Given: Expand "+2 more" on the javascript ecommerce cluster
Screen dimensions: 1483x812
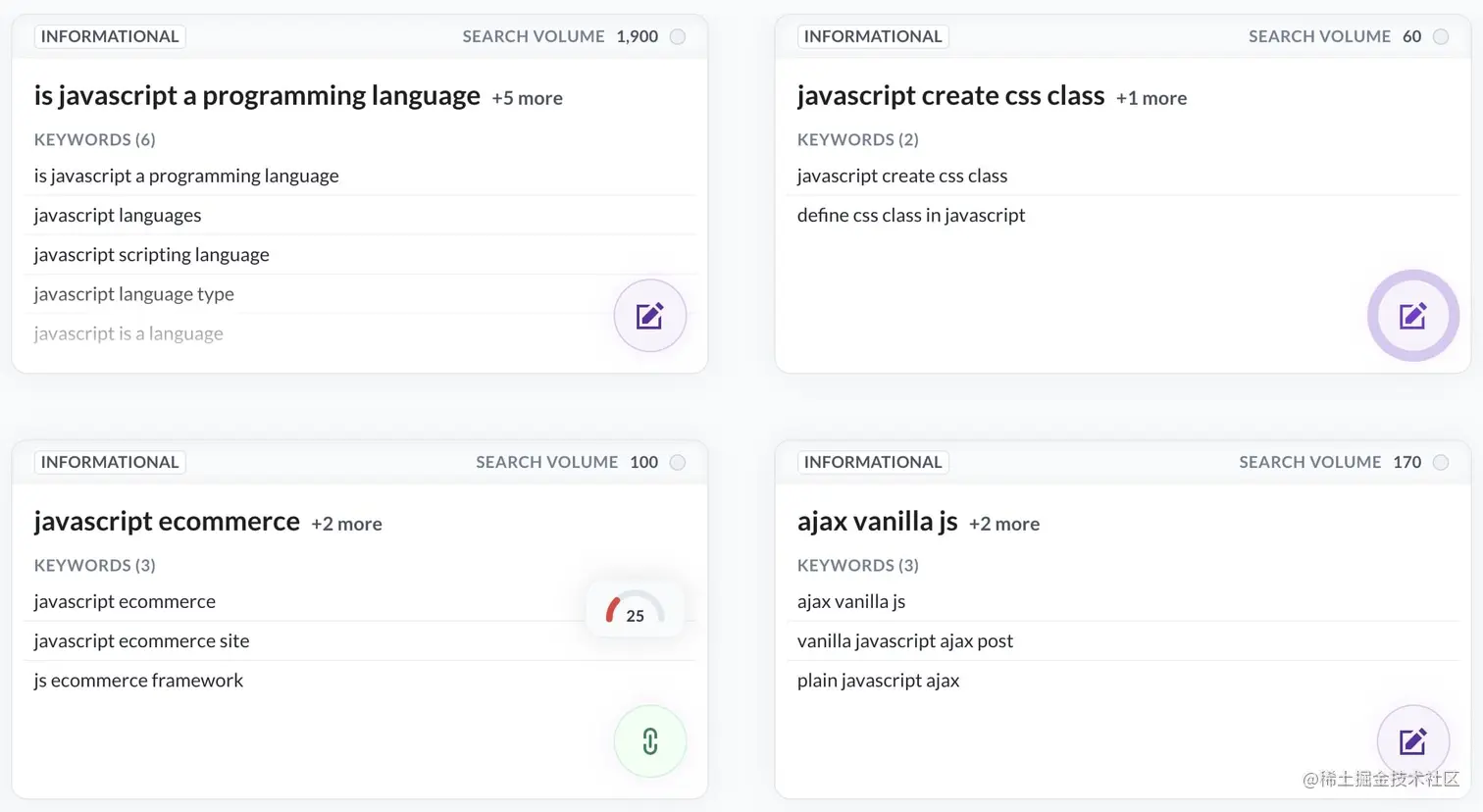Looking at the screenshot, I should tap(346, 524).
